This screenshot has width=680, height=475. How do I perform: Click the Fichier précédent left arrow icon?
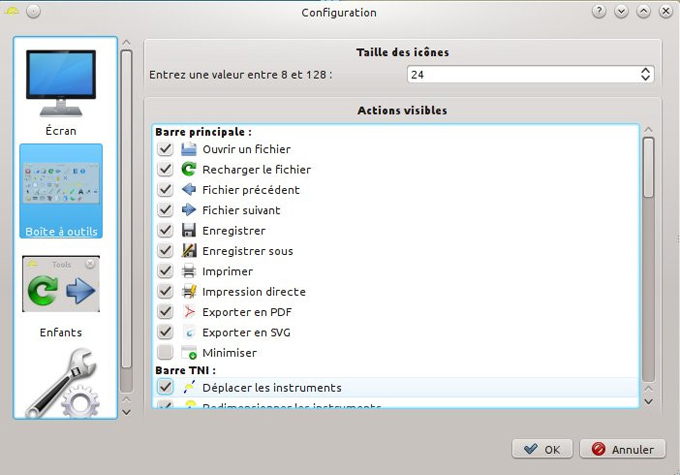(x=190, y=190)
